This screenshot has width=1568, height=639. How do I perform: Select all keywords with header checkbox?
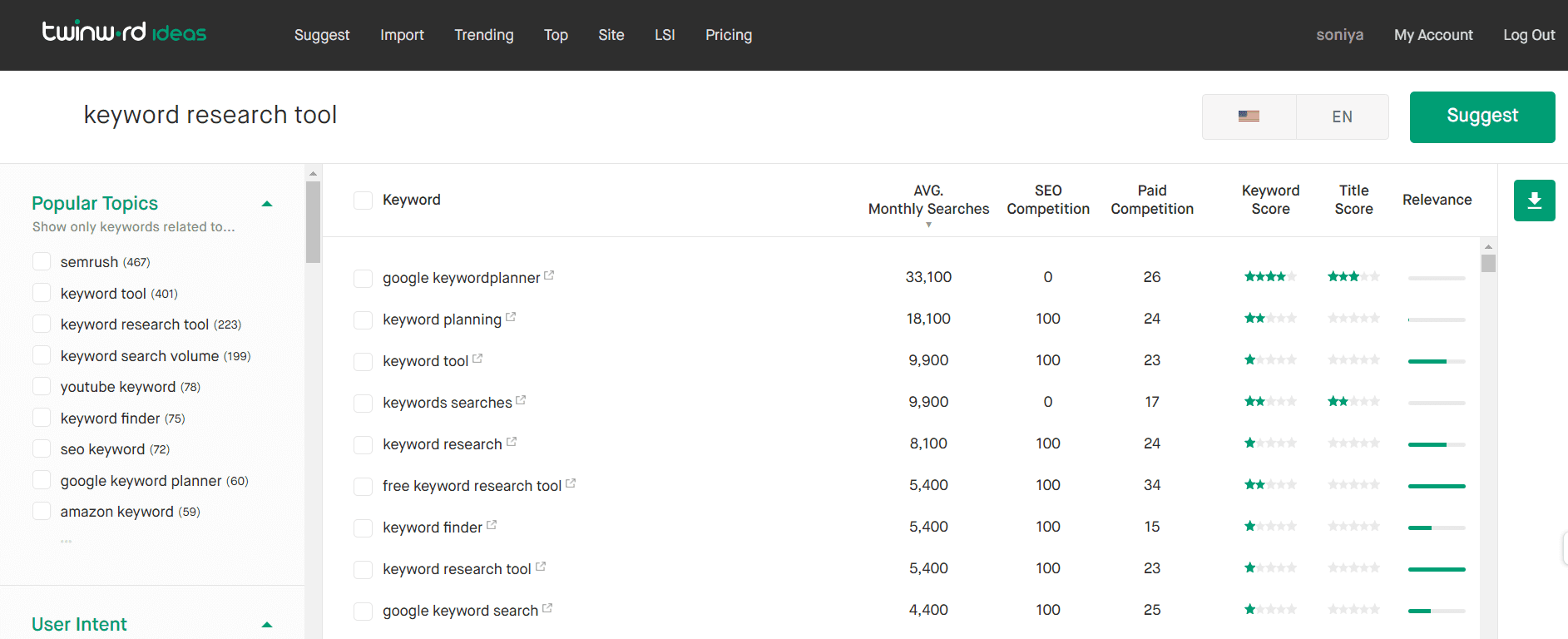click(363, 201)
